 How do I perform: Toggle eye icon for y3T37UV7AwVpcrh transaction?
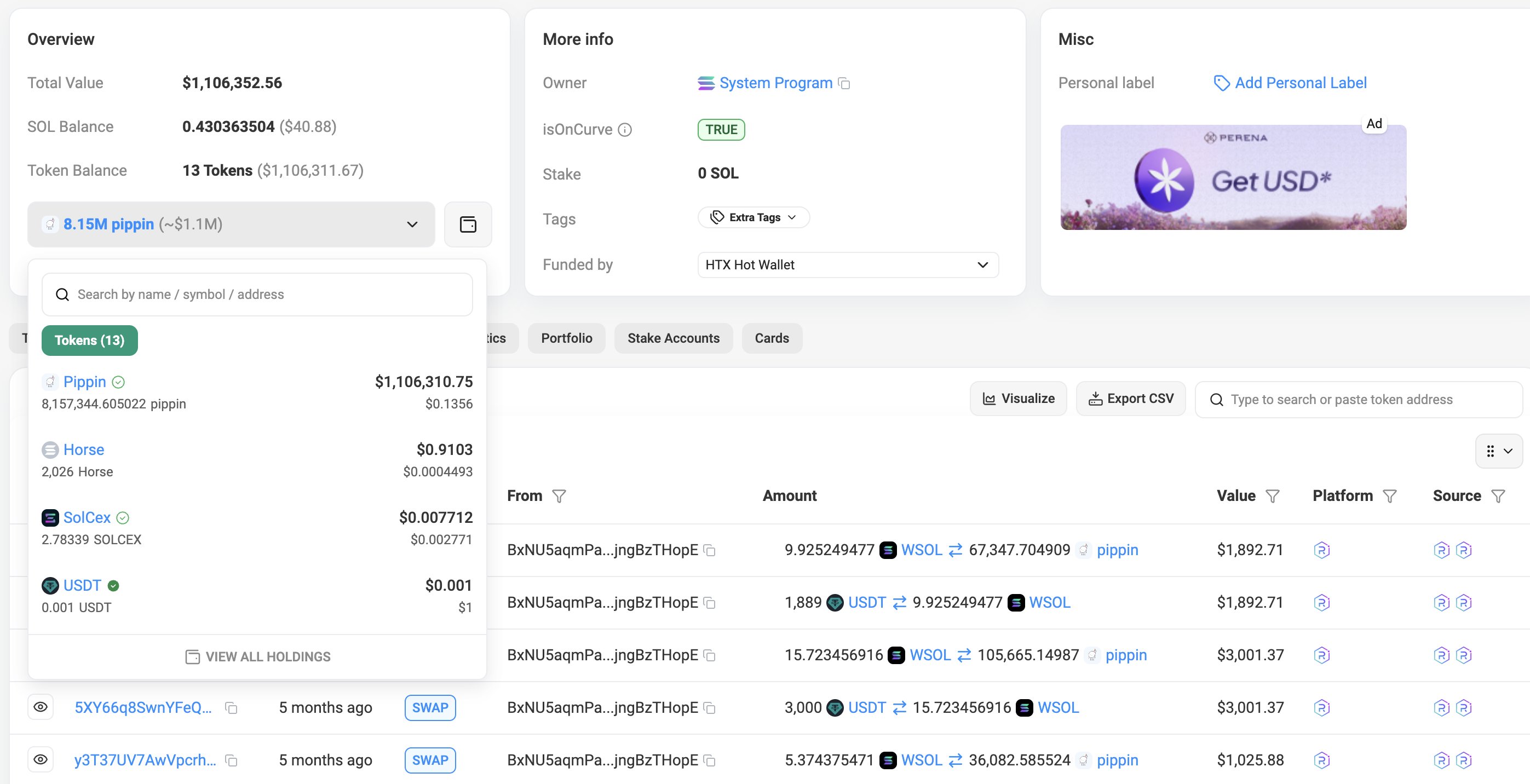[x=41, y=760]
